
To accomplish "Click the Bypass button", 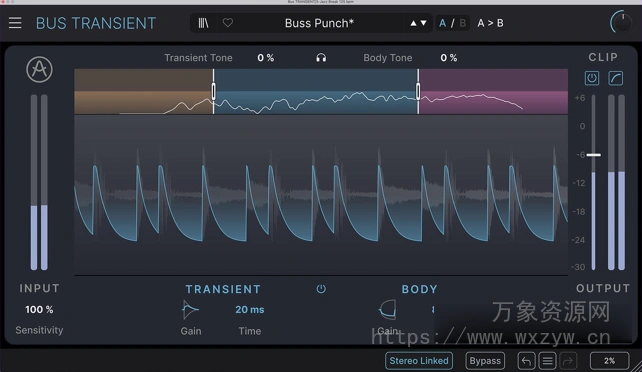I will point(485,361).
